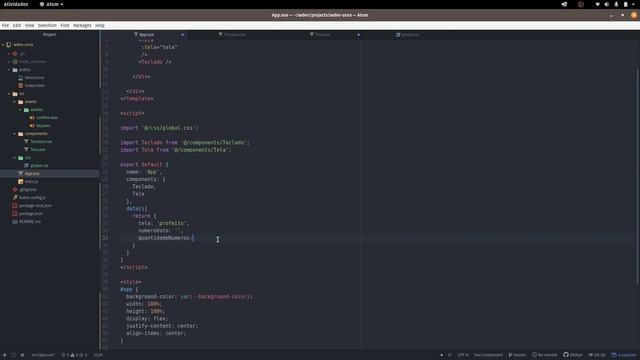Collapse the public folder
Viewport: 640px width, 360px height.
point(9,70)
